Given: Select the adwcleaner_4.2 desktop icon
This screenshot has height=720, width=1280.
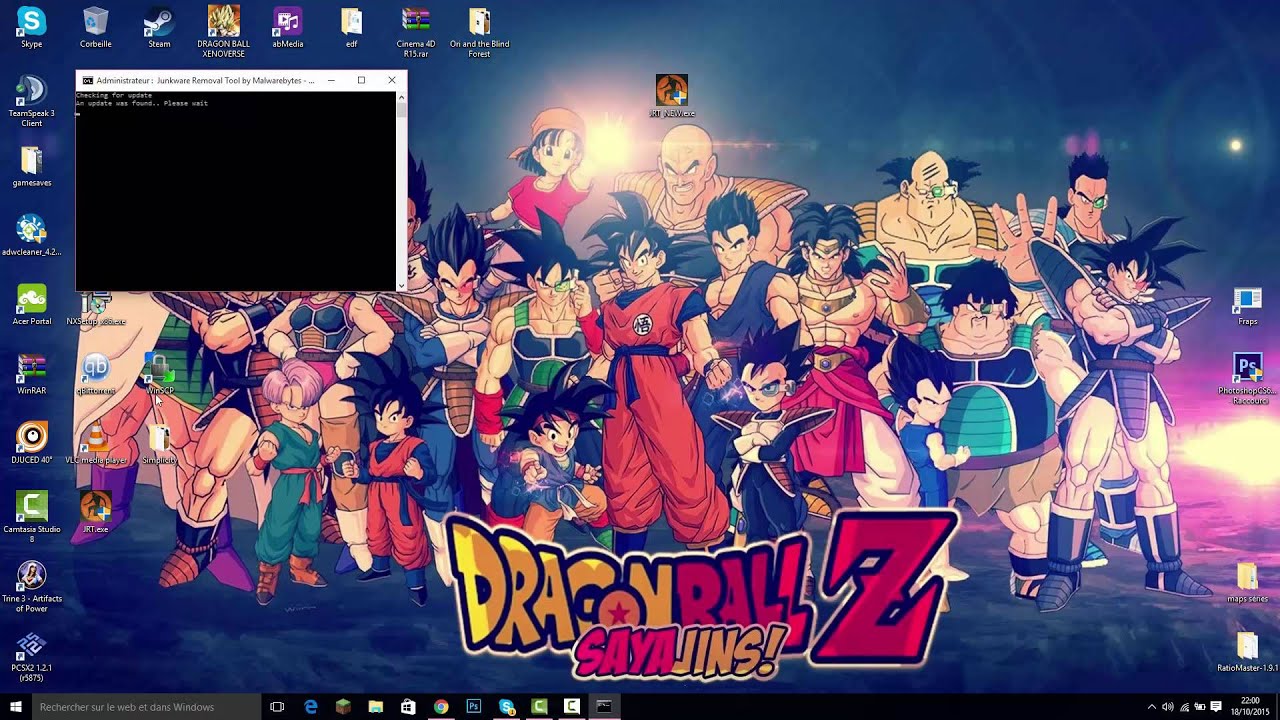Looking at the screenshot, I should tap(31, 235).
